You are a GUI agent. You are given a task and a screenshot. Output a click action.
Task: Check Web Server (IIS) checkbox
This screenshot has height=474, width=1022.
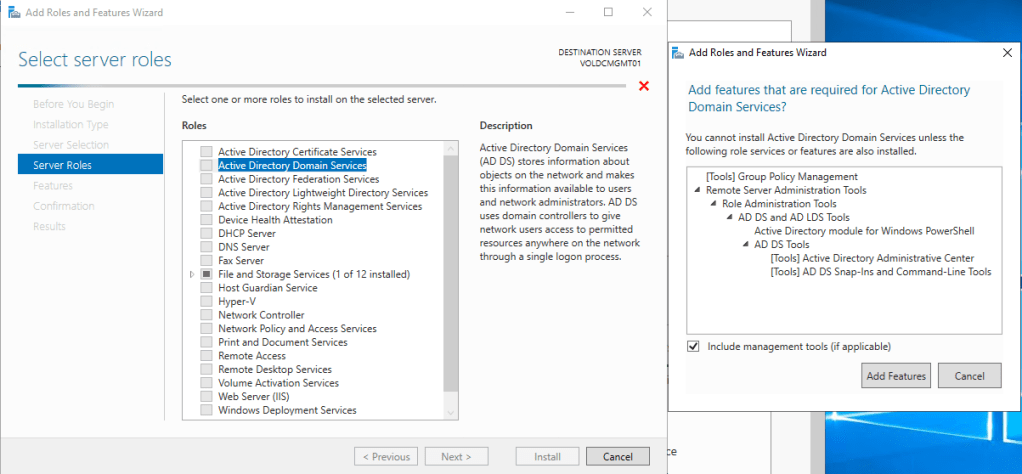tap(206, 396)
